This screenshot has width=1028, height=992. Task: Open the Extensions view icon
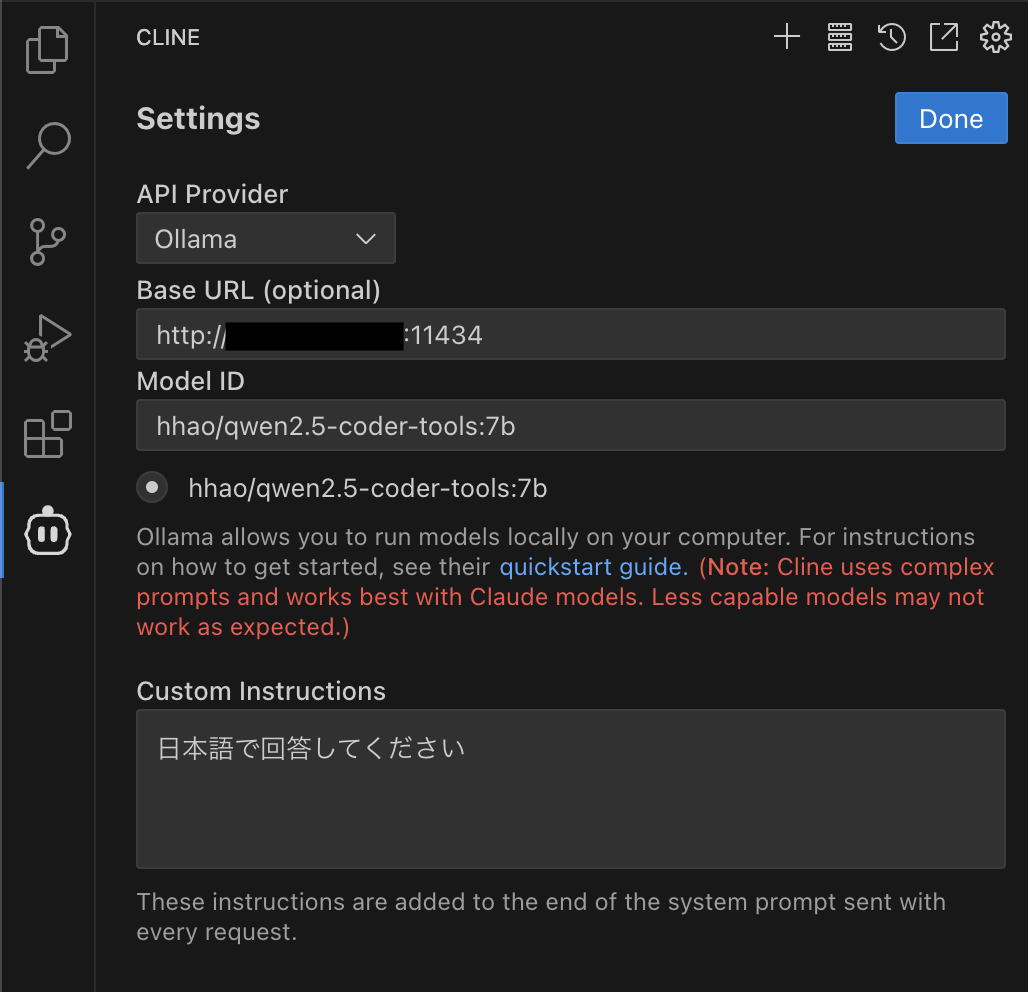point(47,434)
